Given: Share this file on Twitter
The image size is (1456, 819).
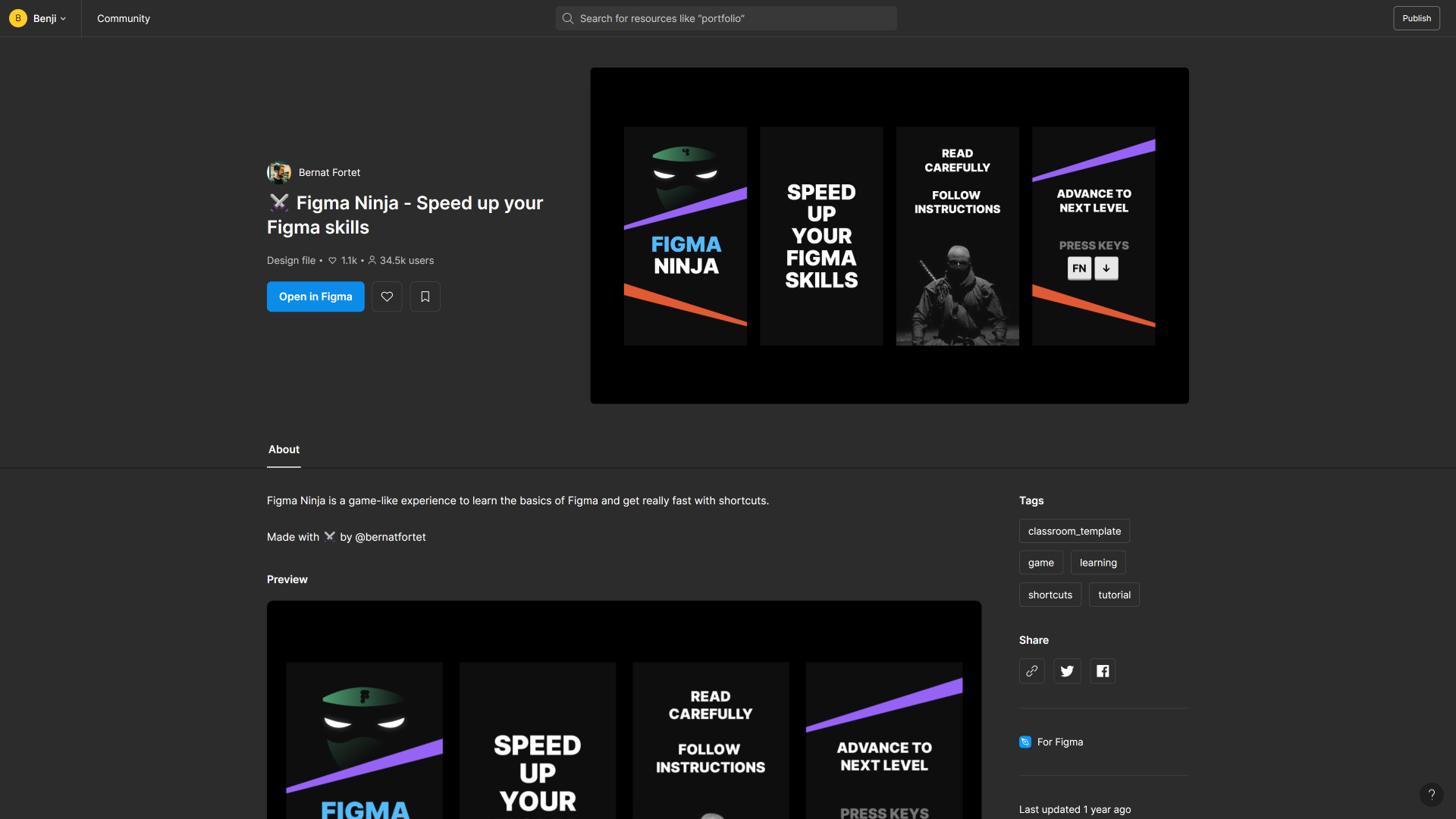Looking at the screenshot, I should click(x=1067, y=671).
